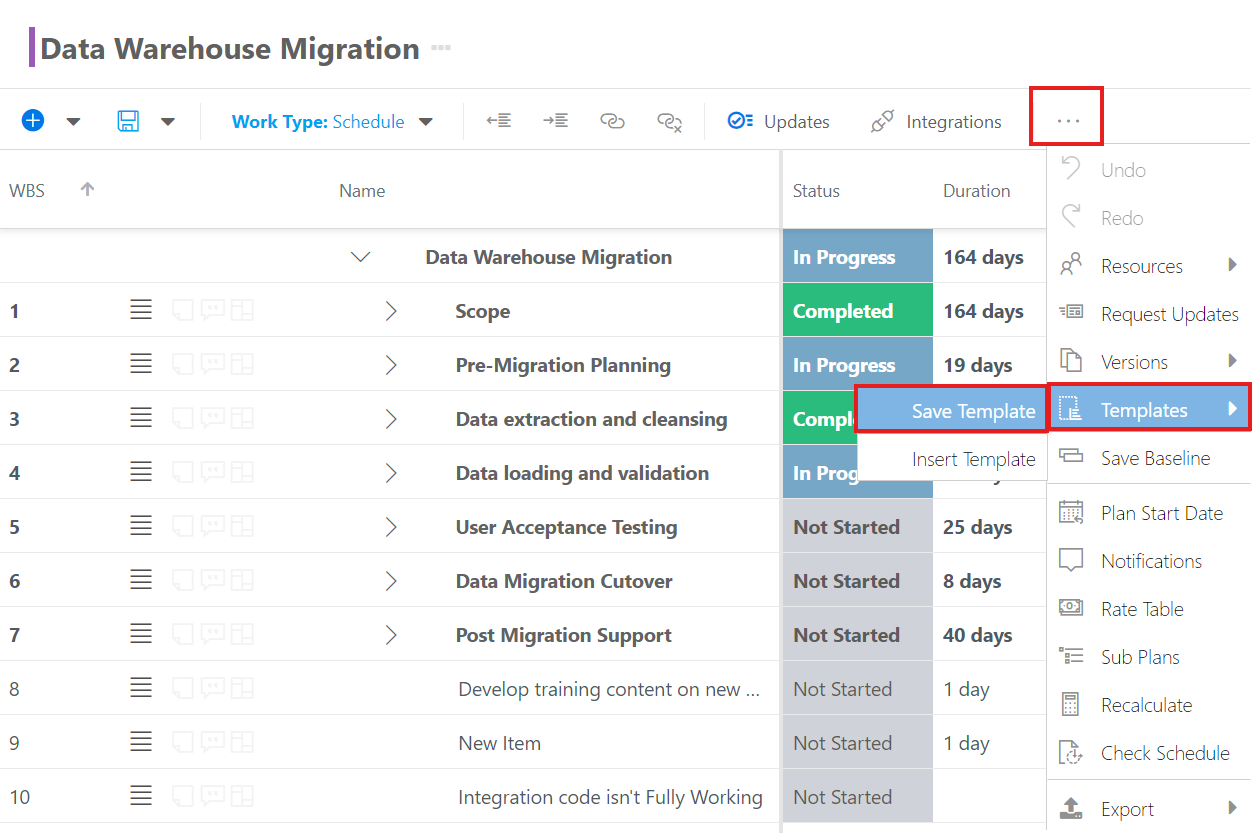Open hamburger menu icon on row 5

click(x=141, y=527)
